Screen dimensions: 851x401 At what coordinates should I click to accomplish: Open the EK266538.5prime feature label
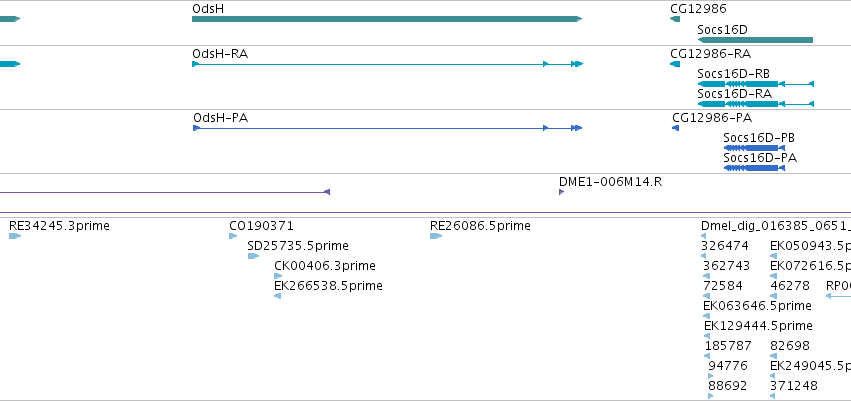coord(328,285)
